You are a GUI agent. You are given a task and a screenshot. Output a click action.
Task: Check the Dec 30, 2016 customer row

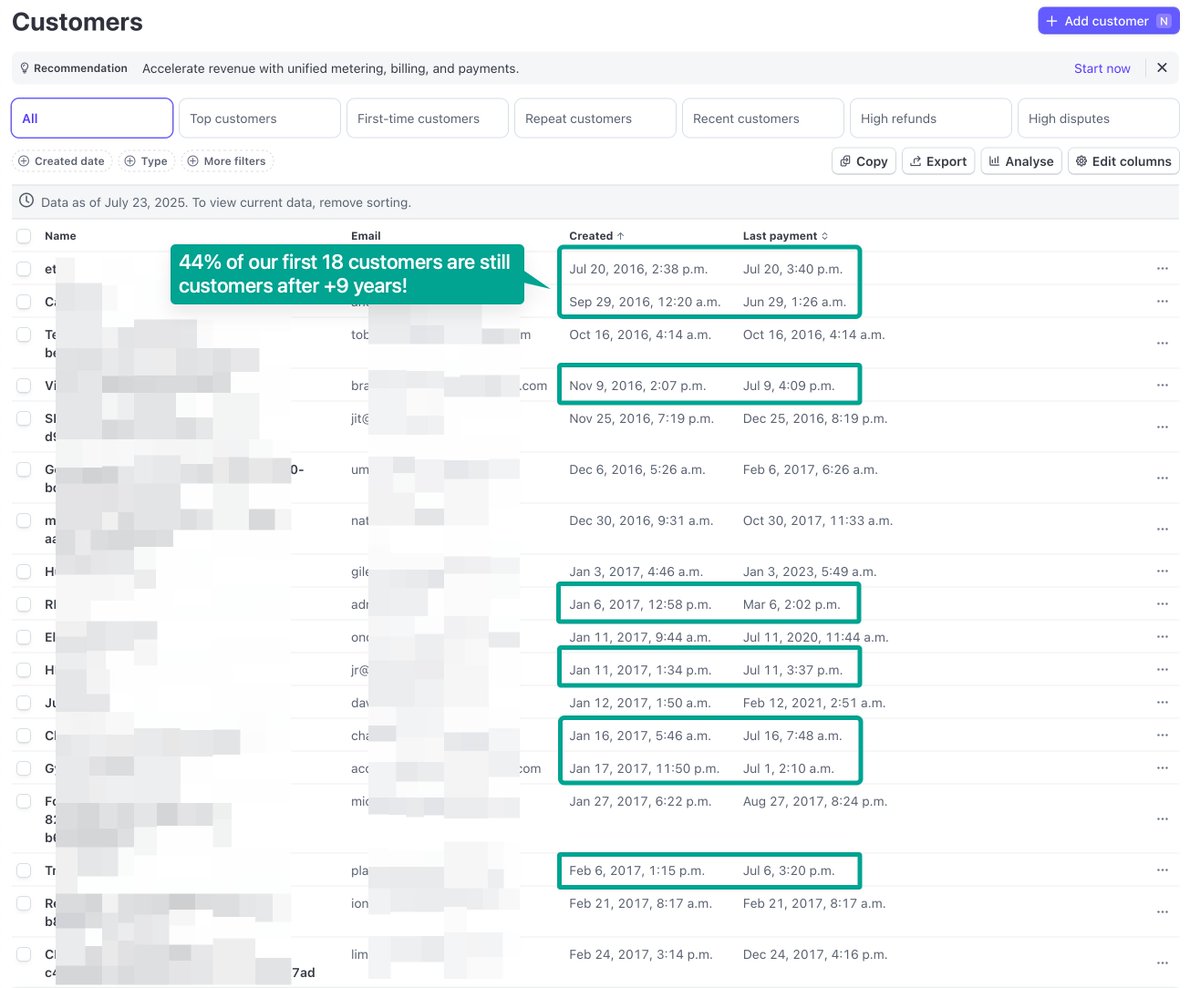(x=24, y=521)
